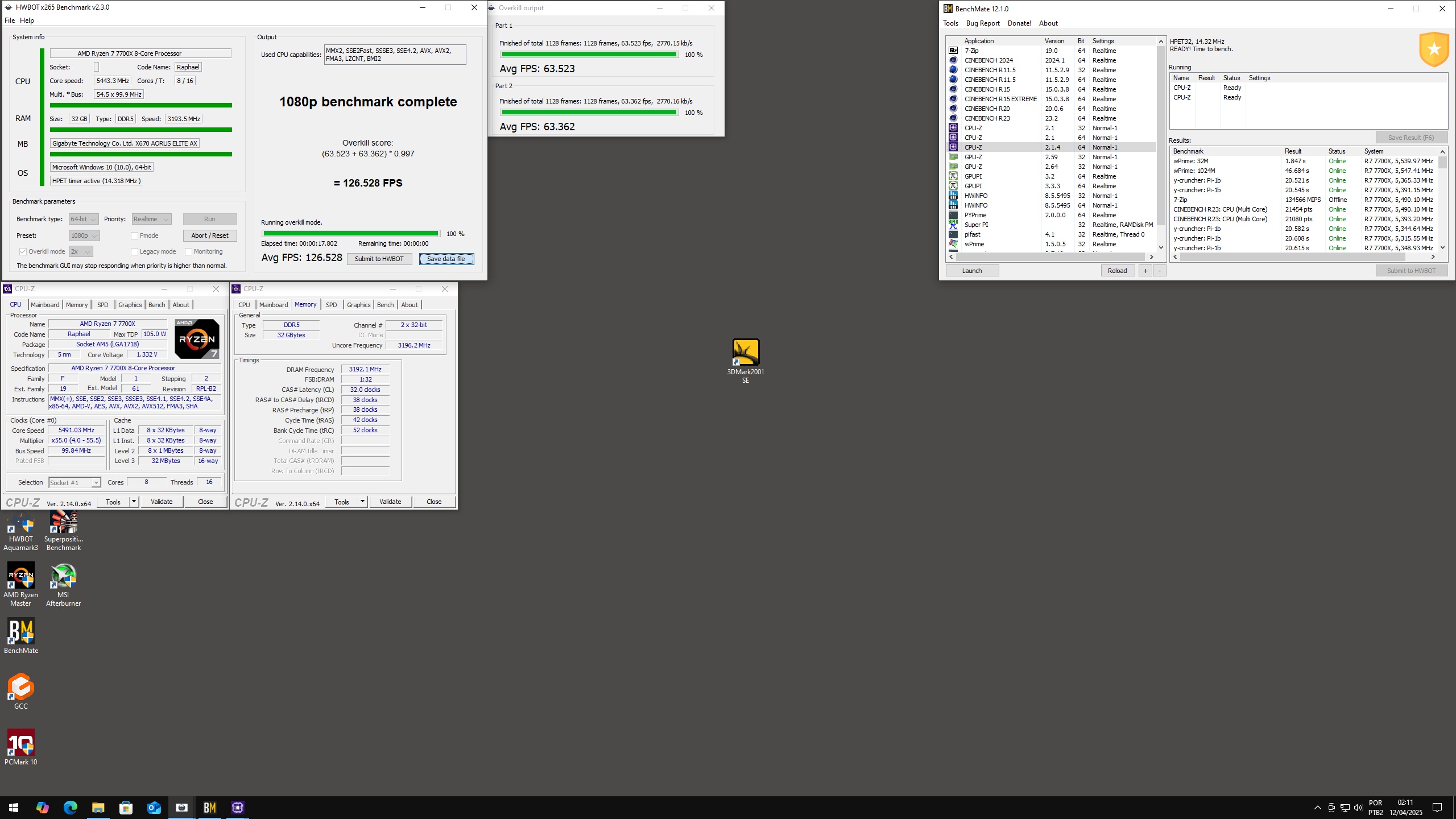
Task: Open AMD Ryzen Master shortcut
Action: point(21,585)
